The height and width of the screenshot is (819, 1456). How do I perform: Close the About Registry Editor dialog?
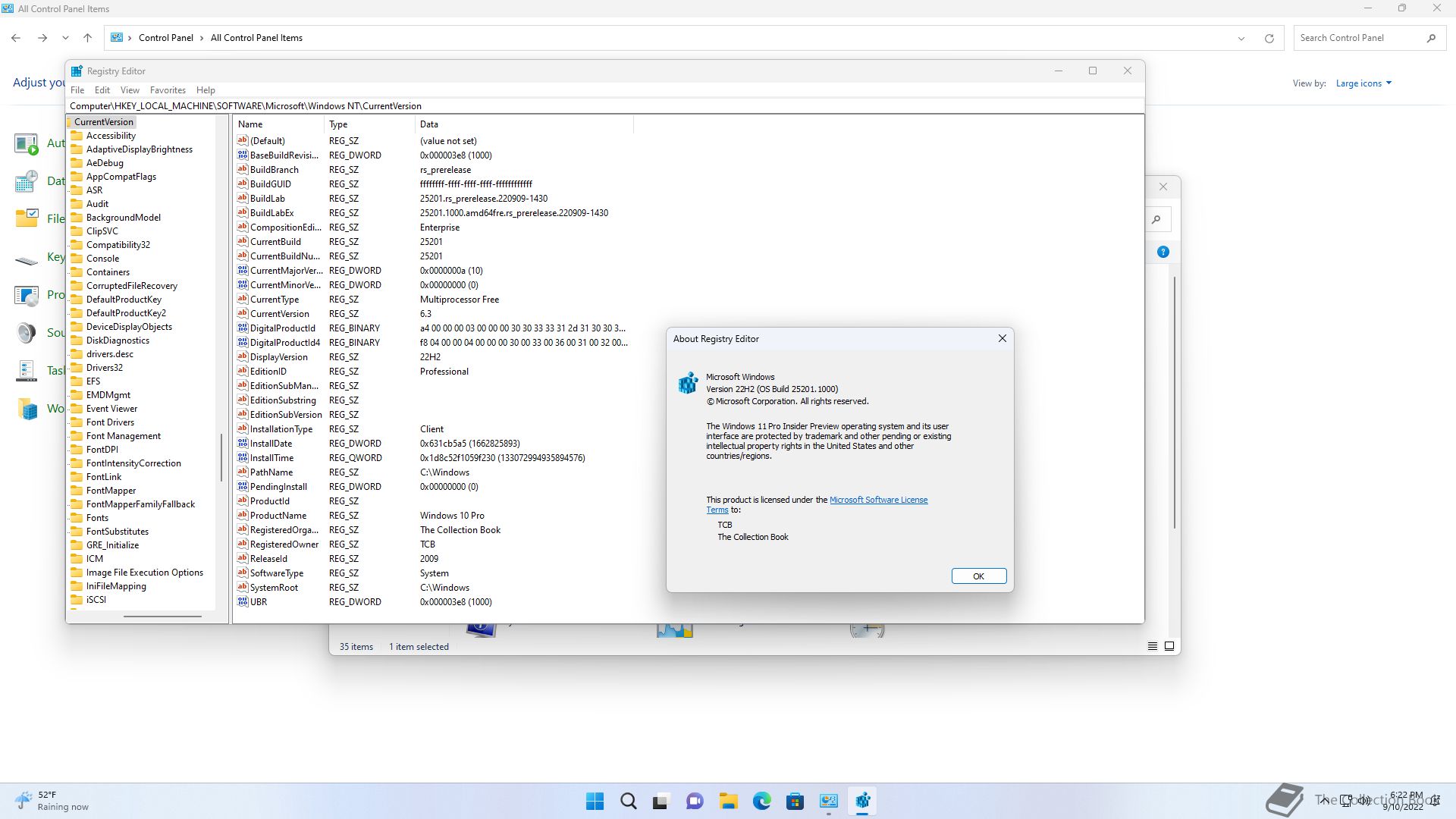1003,338
